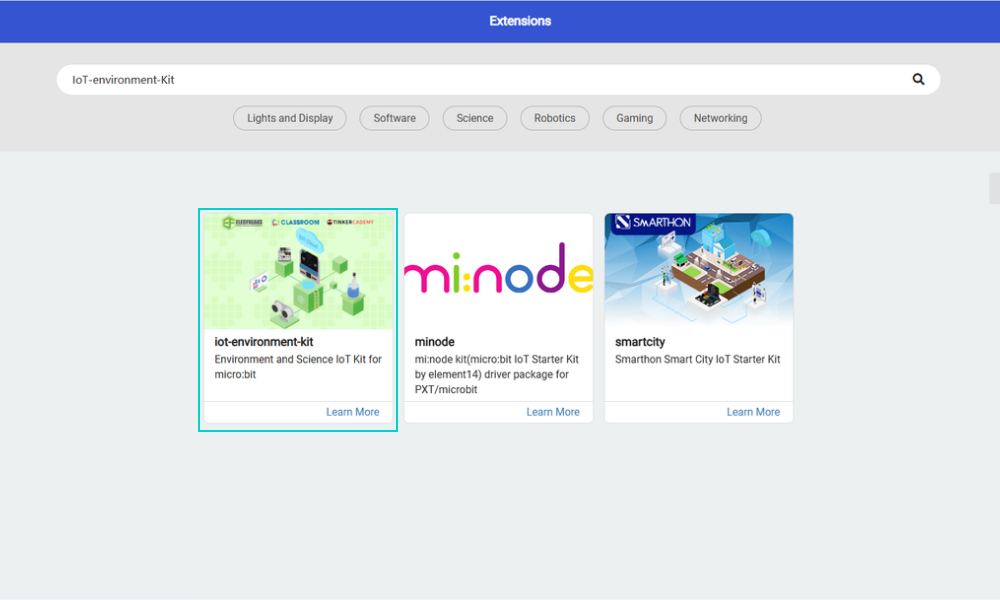Open Learn More for iot-environment-kit
This screenshot has height=600, width=1000.
click(x=352, y=412)
